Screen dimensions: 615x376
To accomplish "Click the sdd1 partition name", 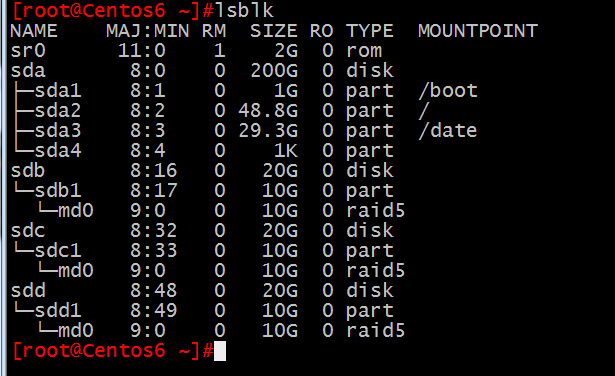I will [x=58, y=311].
